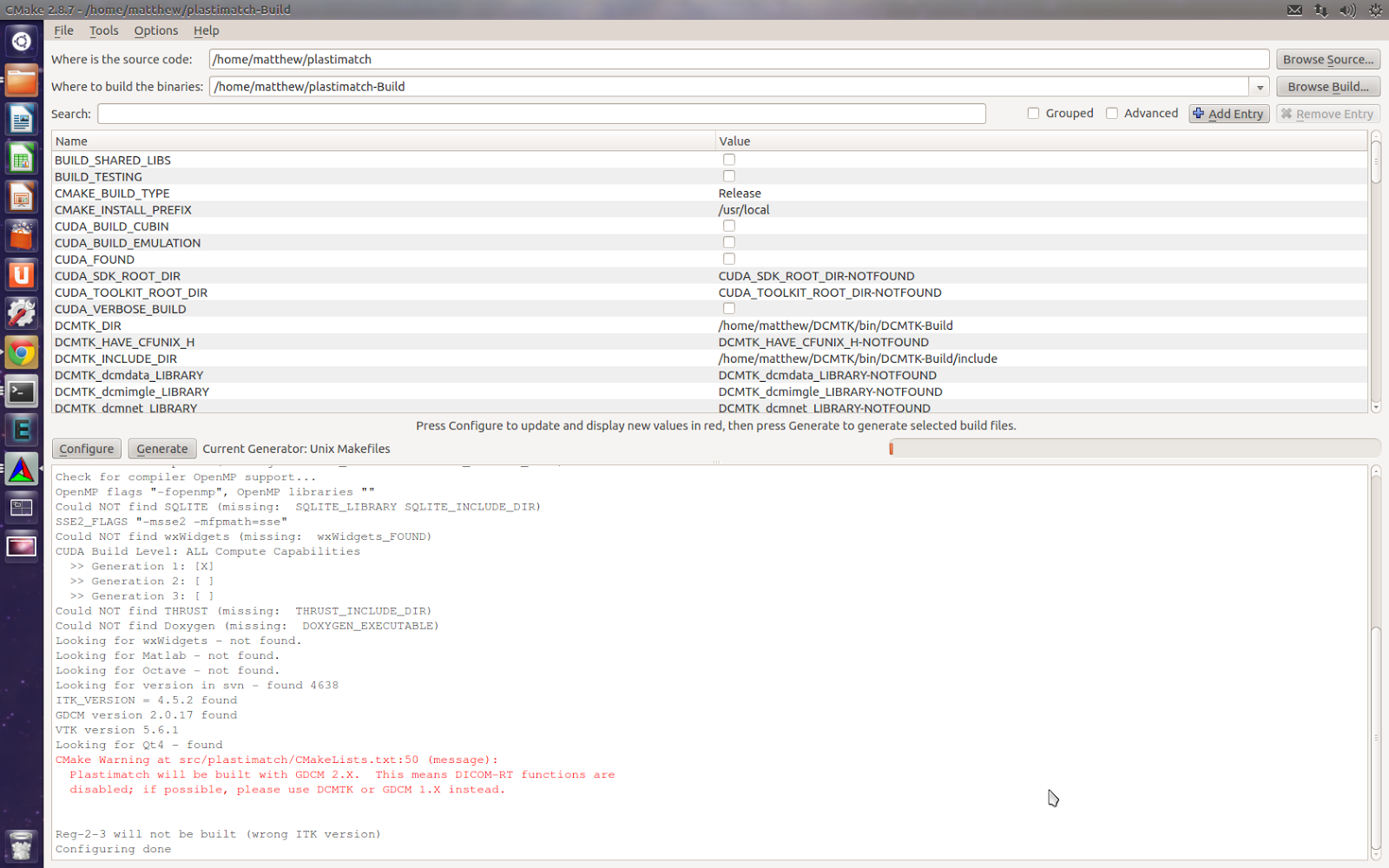Open the Tools menu
Viewport: 1389px width, 868px height.
click(x=103, y=30)
